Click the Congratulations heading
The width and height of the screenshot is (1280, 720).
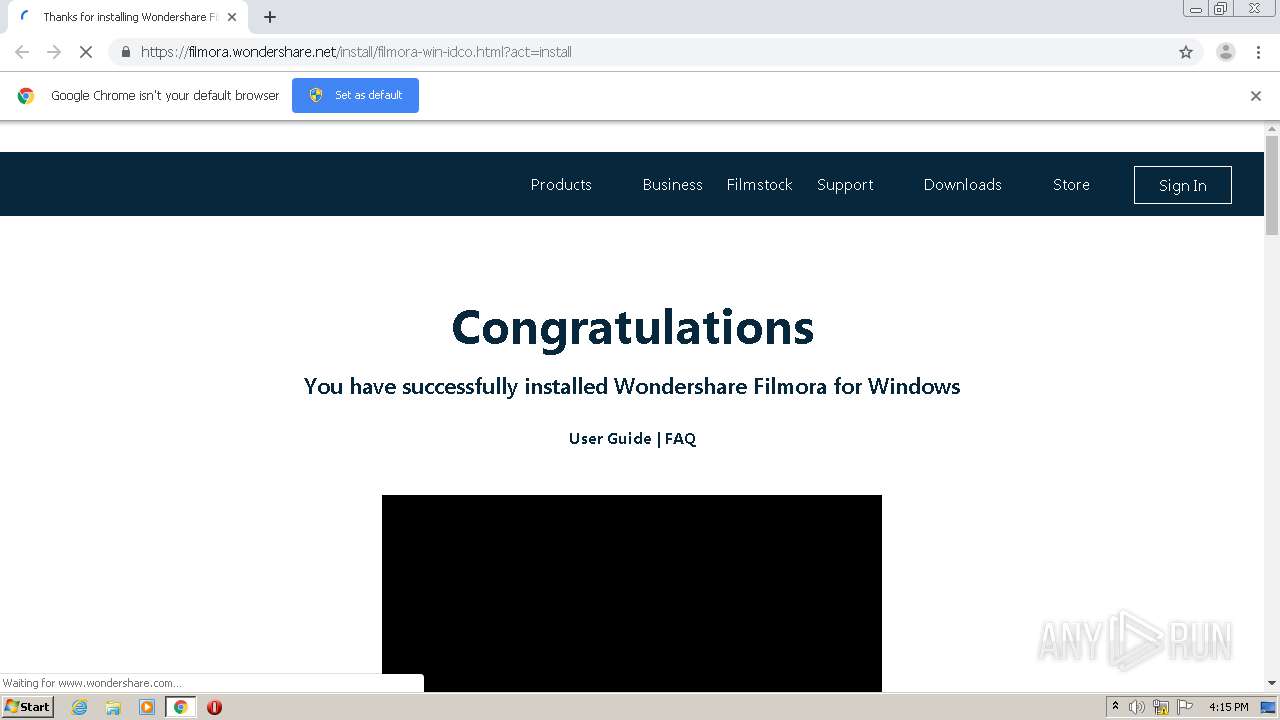pos(632,327)
